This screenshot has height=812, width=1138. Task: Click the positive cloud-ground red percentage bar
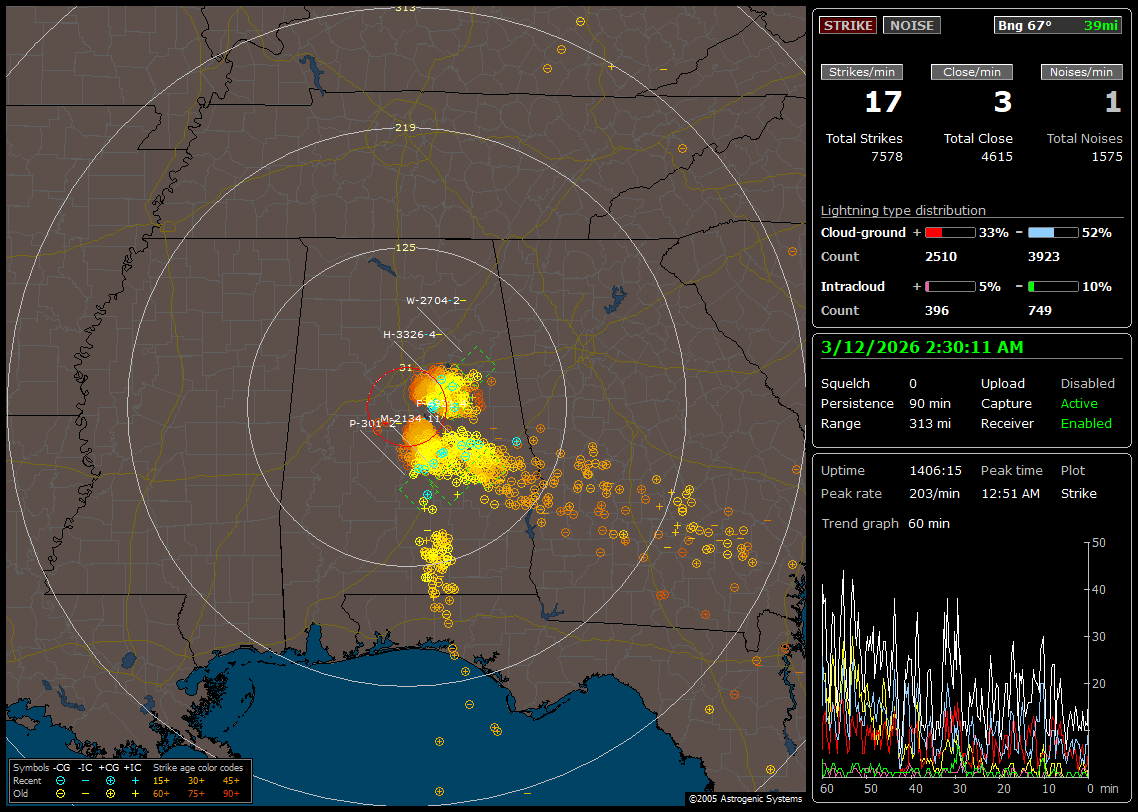point(949,232)
